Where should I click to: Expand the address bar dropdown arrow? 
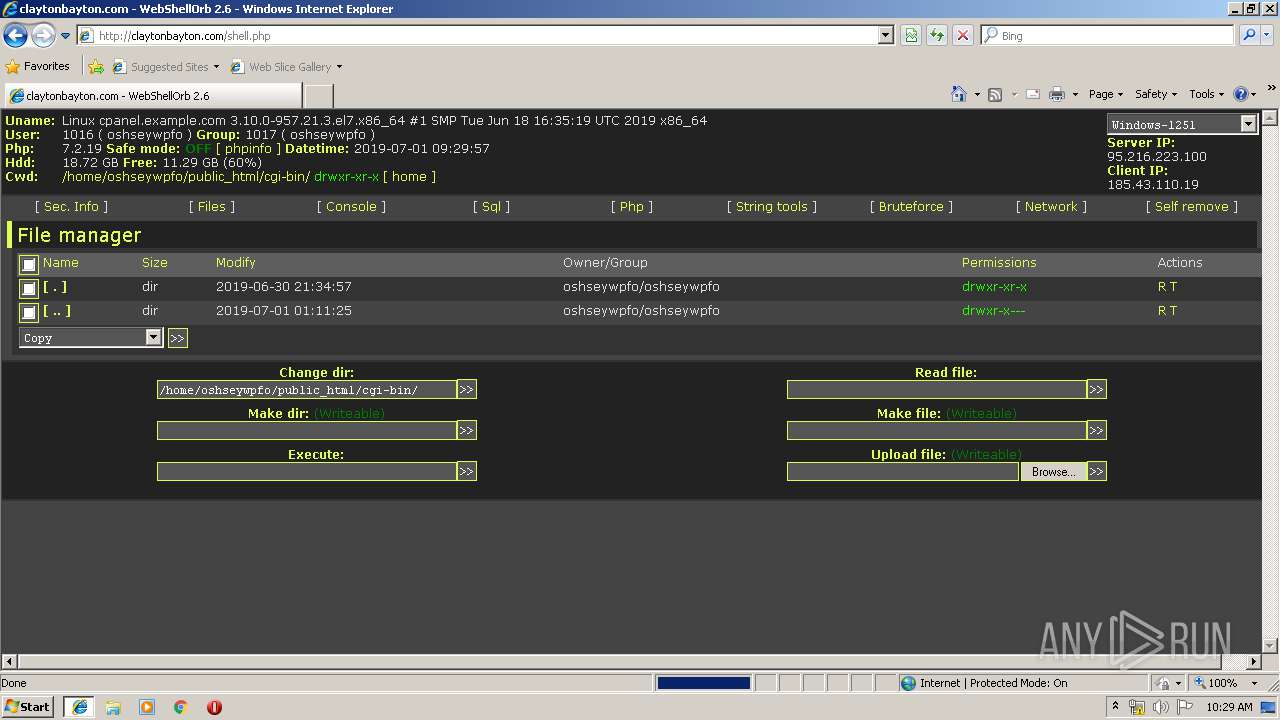[885, 36]
